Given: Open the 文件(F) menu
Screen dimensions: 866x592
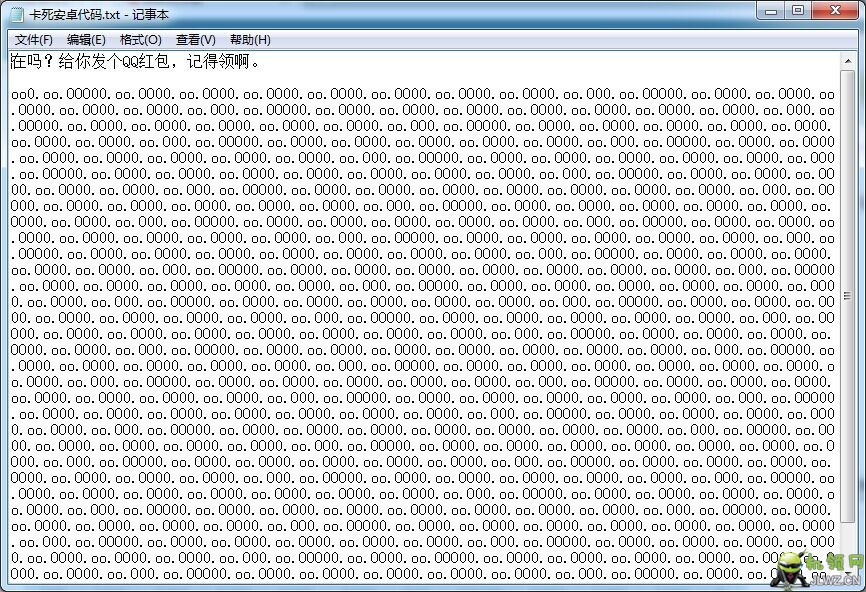Looking at the screenshot, I should point(34,40).
